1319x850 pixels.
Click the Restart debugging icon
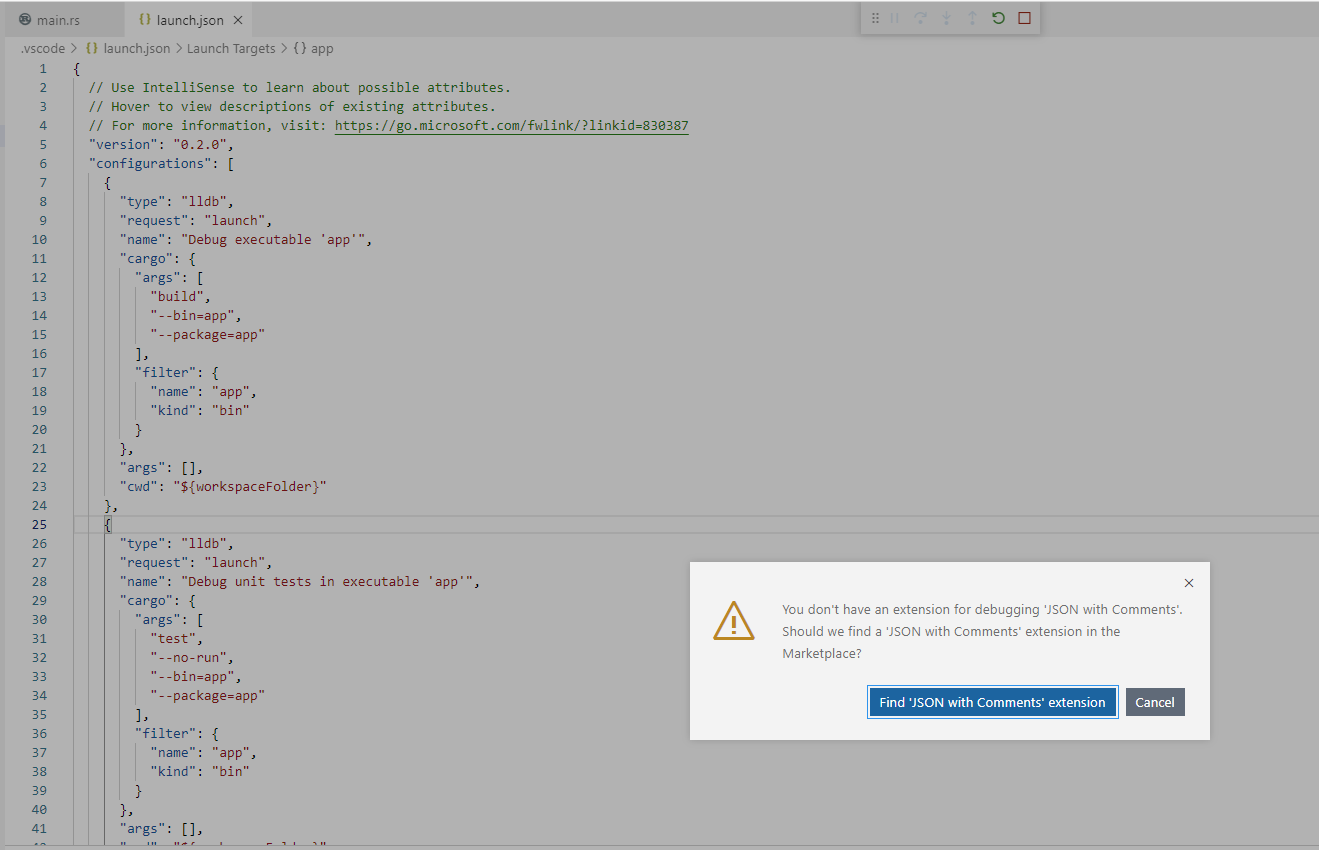(x=997, y=17)
